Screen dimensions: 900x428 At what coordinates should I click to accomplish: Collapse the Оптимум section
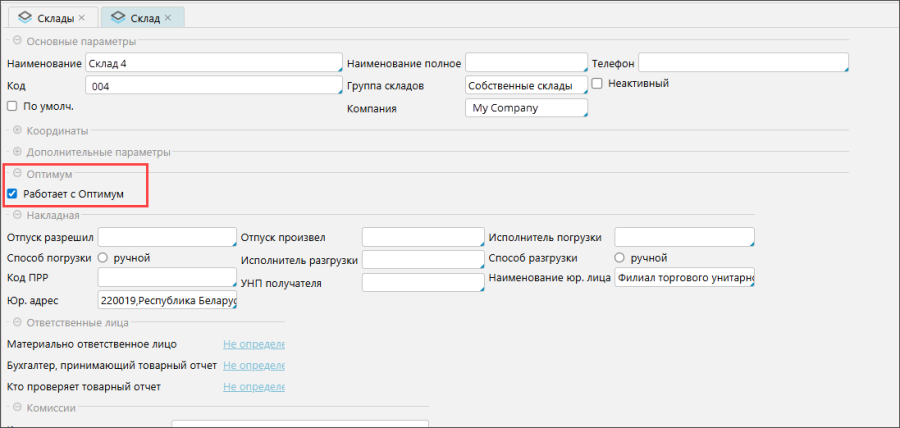[17, 174]
